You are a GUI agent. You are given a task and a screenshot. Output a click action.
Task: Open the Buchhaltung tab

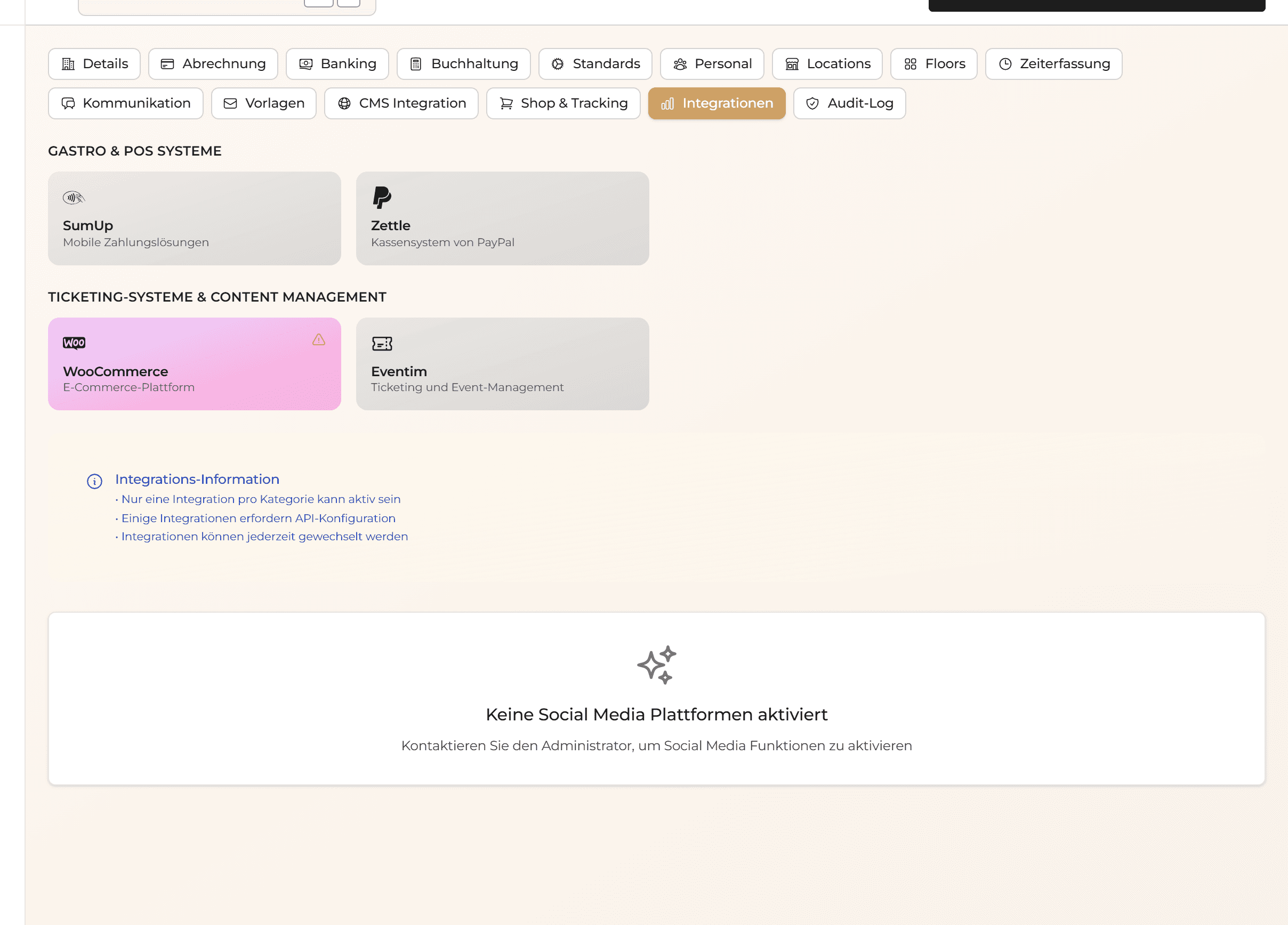463,63
